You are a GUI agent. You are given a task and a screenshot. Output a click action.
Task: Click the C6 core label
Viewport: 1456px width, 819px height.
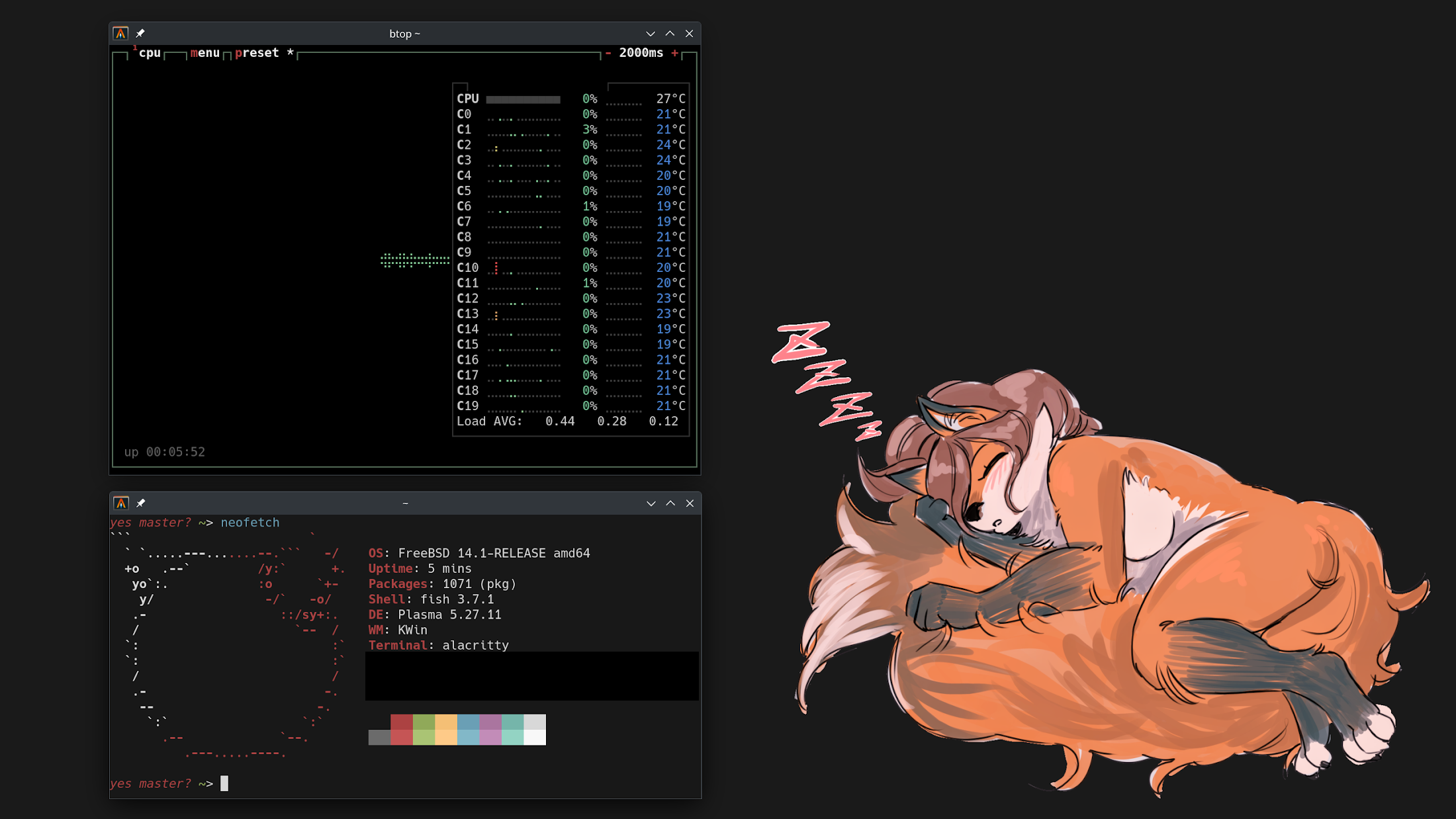(x=464, y=206)
